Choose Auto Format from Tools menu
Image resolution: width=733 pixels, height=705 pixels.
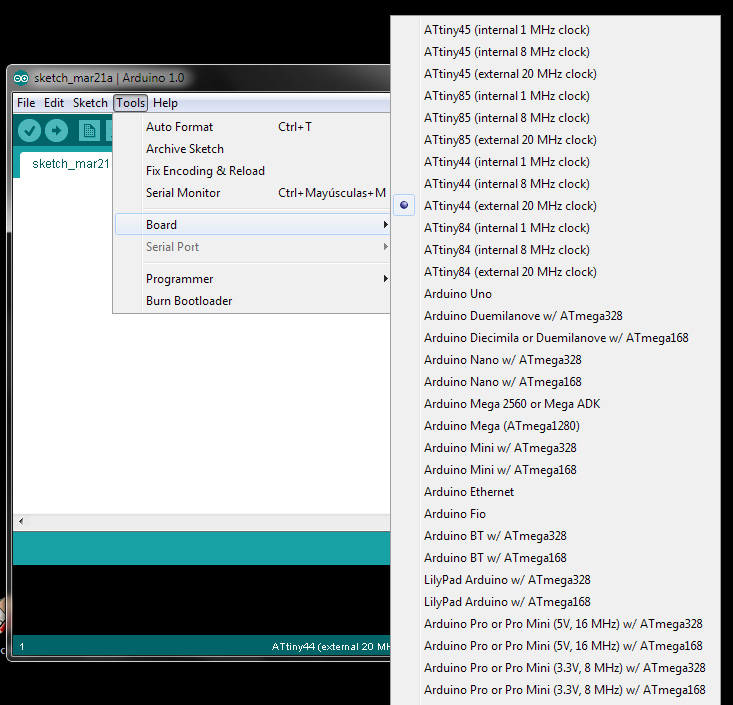pyautogui.click(x=252, y=127)
